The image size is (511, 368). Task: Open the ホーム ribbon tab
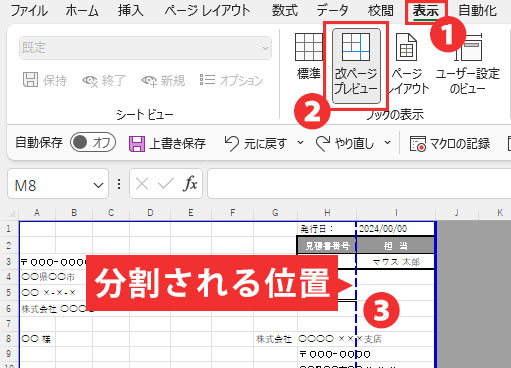click(82, 11)
